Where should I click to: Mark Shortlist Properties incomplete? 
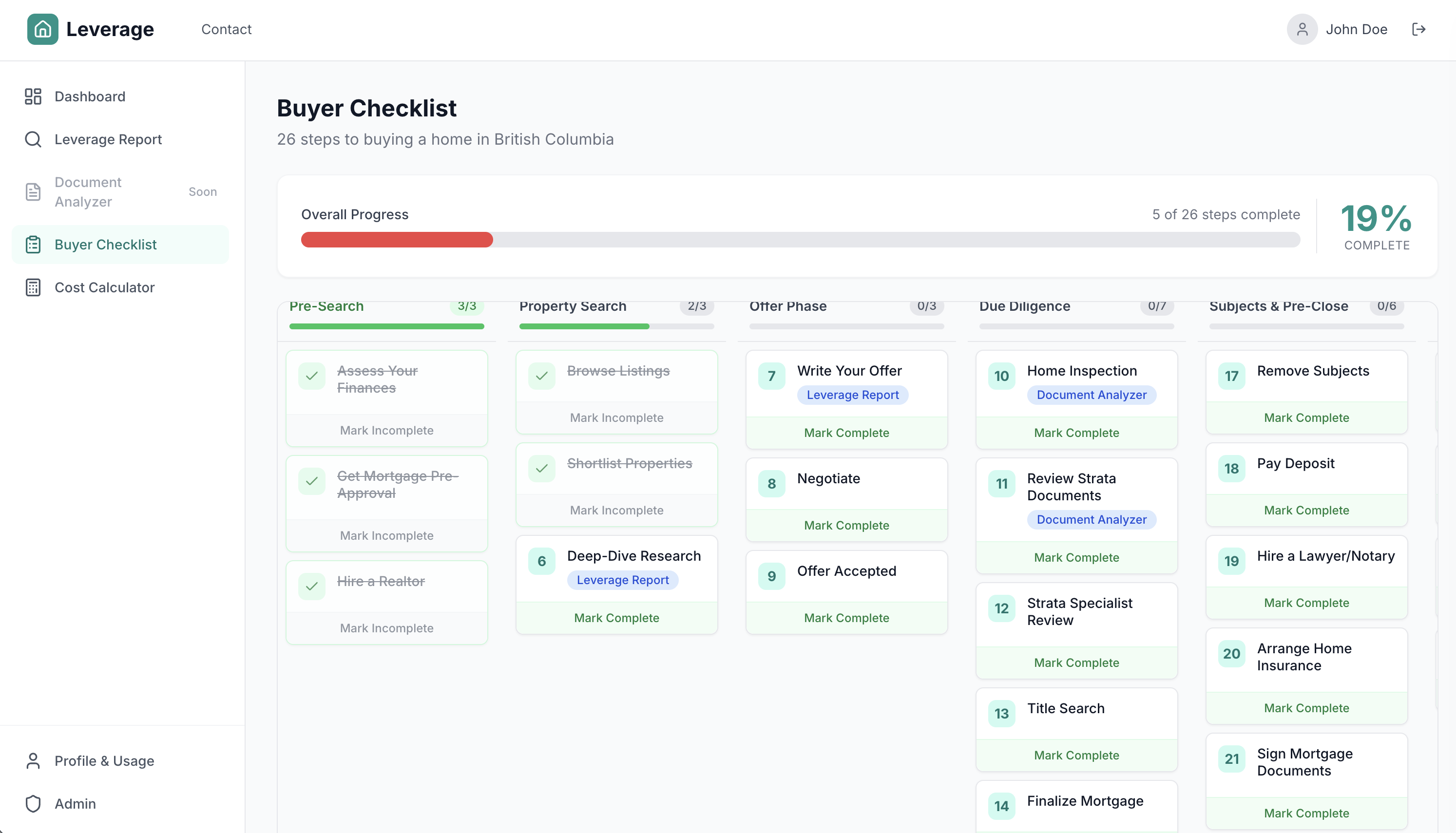pyautogui.click(x=617, y=511)
